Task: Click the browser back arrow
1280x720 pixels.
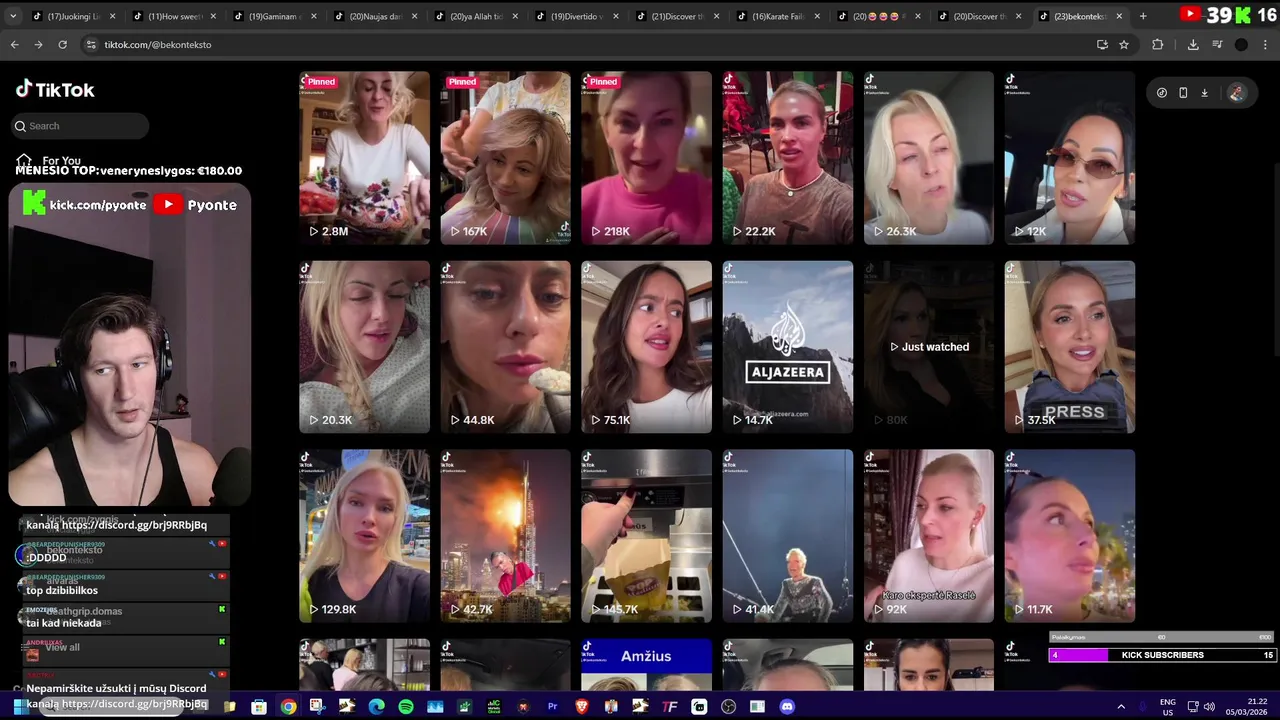Action: pos(14,45)
